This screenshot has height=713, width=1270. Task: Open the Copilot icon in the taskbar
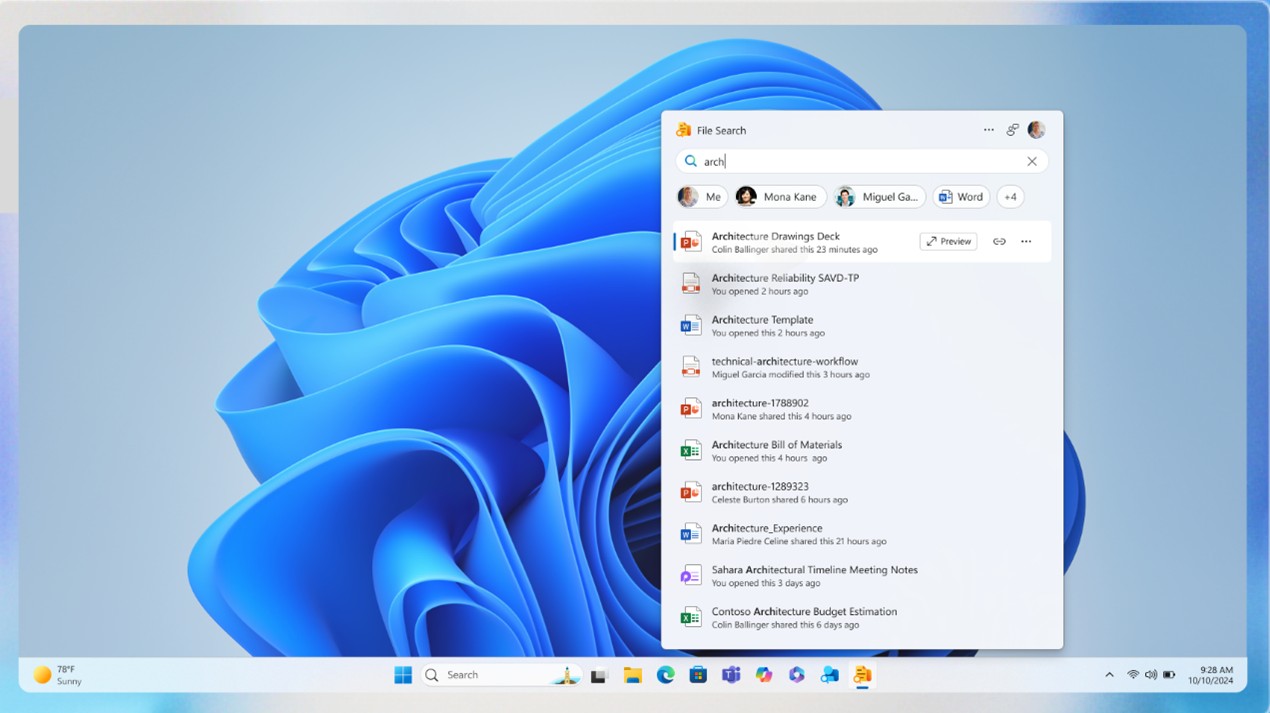click(764, 675)
